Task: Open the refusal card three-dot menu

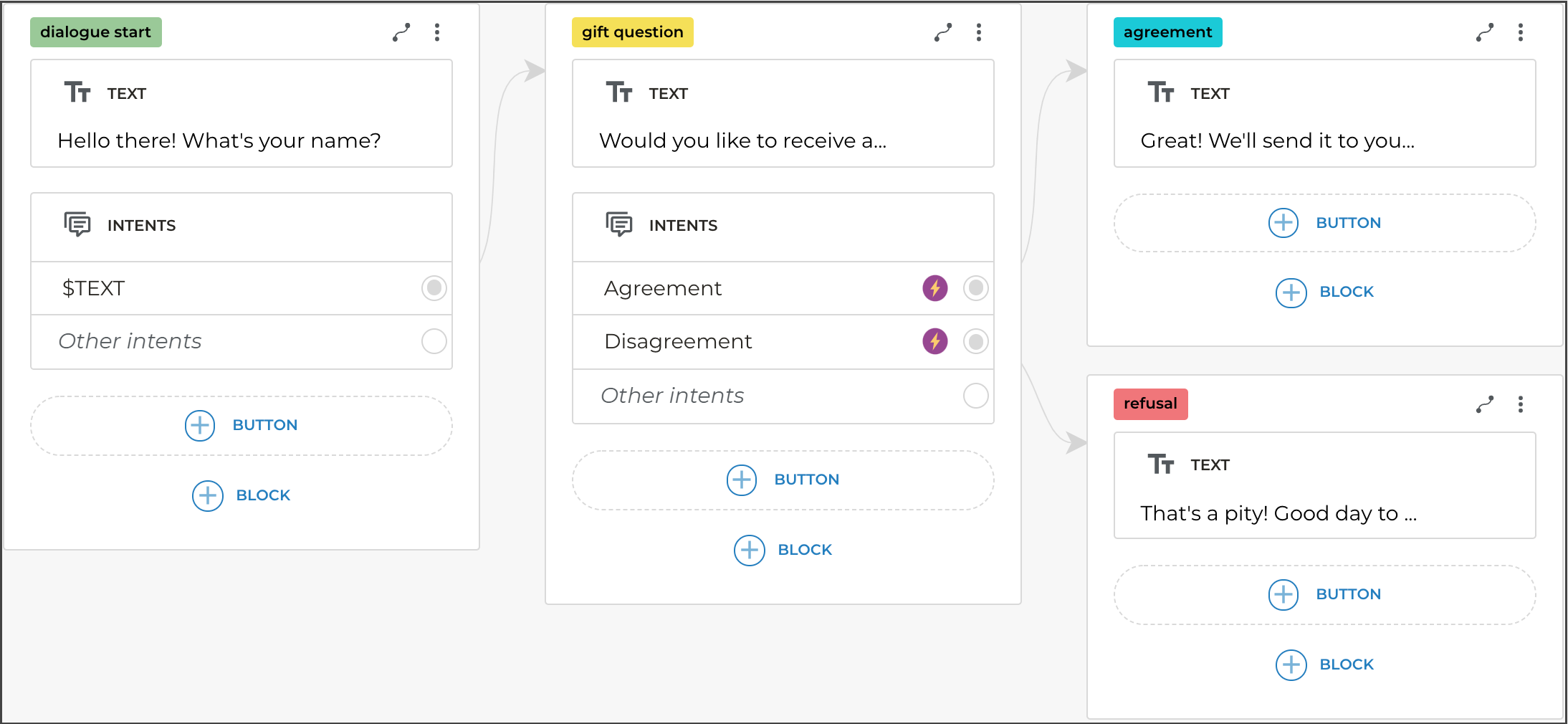Action: [x=1521, y=404]
